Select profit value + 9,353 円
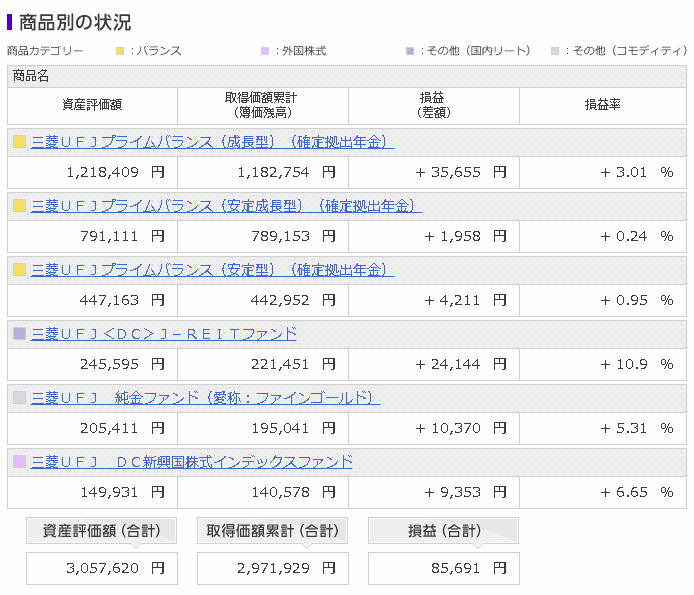 click(x=465, y=492)
